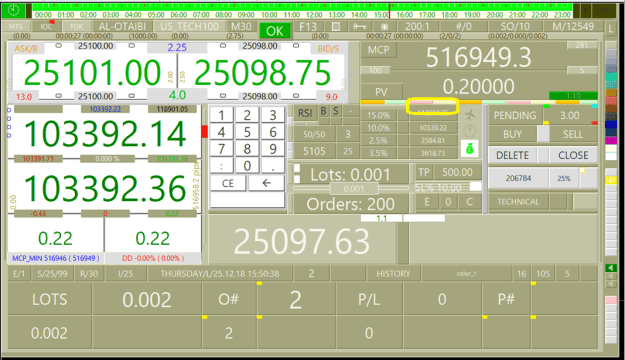Open the F13 selector

(308, 26)
